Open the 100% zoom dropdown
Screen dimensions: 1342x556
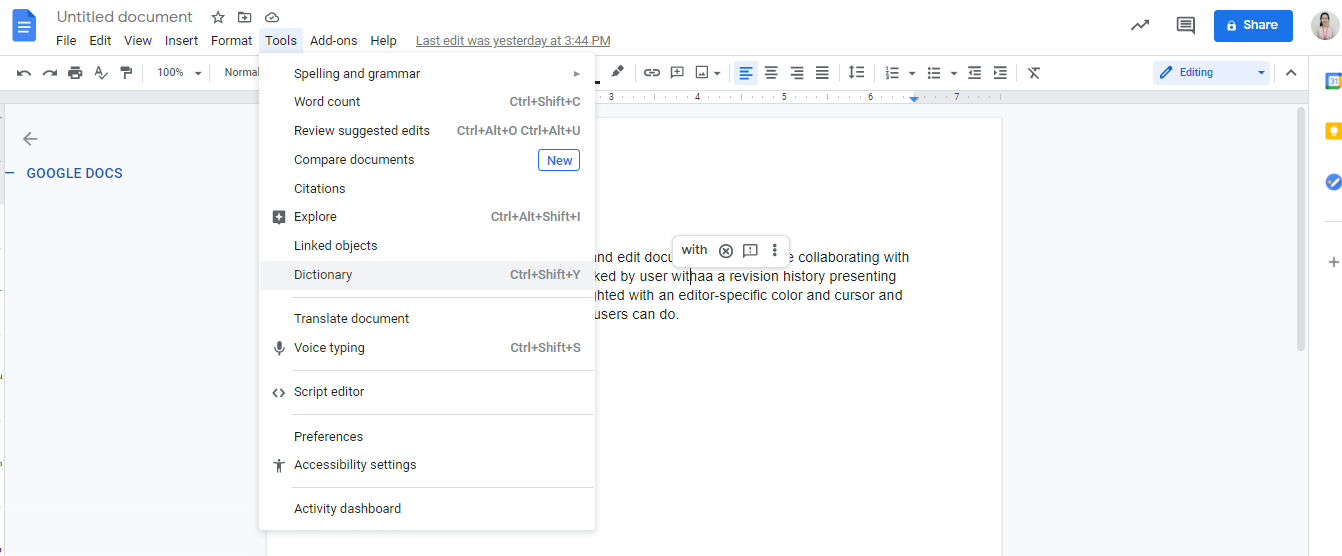pos(179,73)
